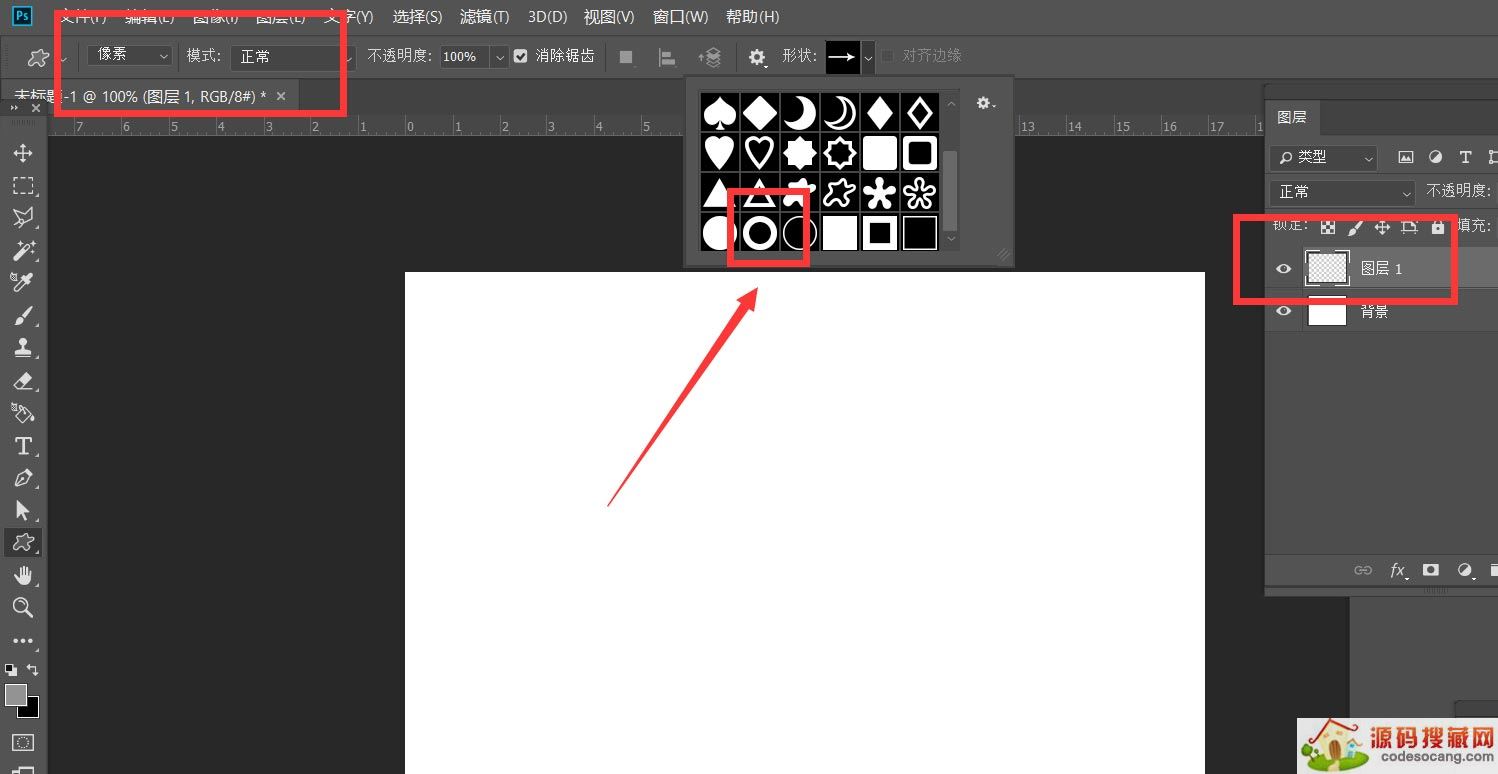
Task: Toggle the anti-alias checkbox
Action: (520, 56)
